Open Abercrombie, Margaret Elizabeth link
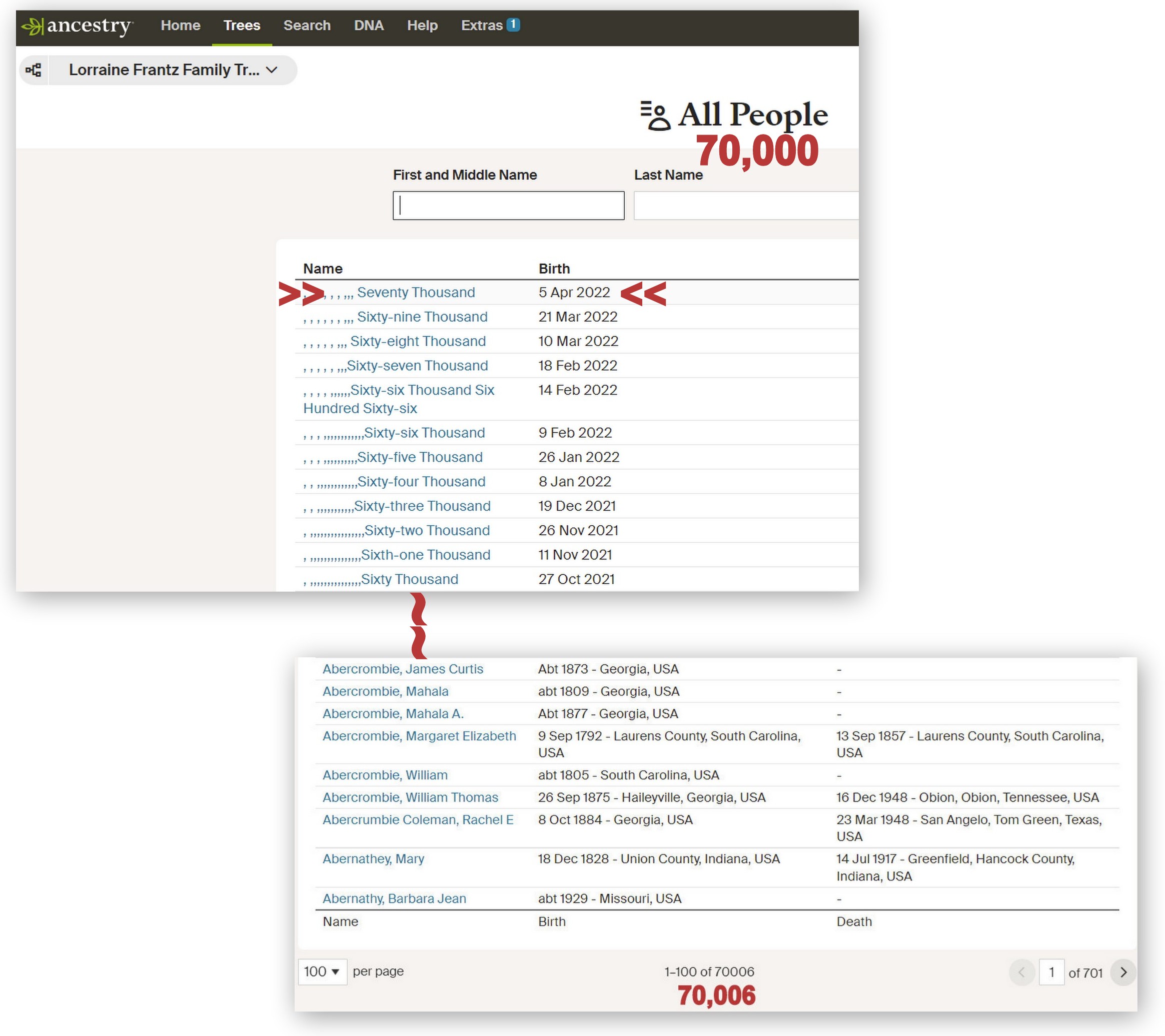 [419, 736]
